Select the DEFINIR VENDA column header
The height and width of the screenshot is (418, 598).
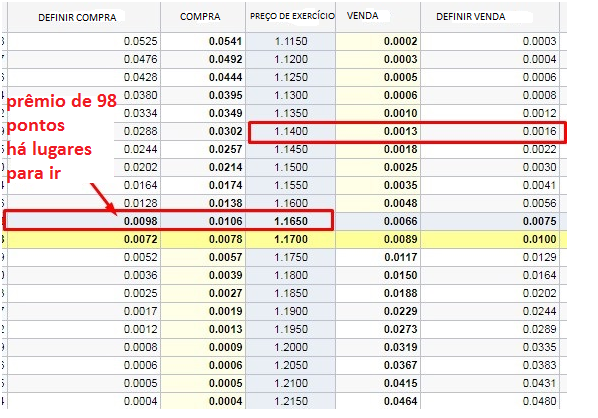tap(471, 16)
